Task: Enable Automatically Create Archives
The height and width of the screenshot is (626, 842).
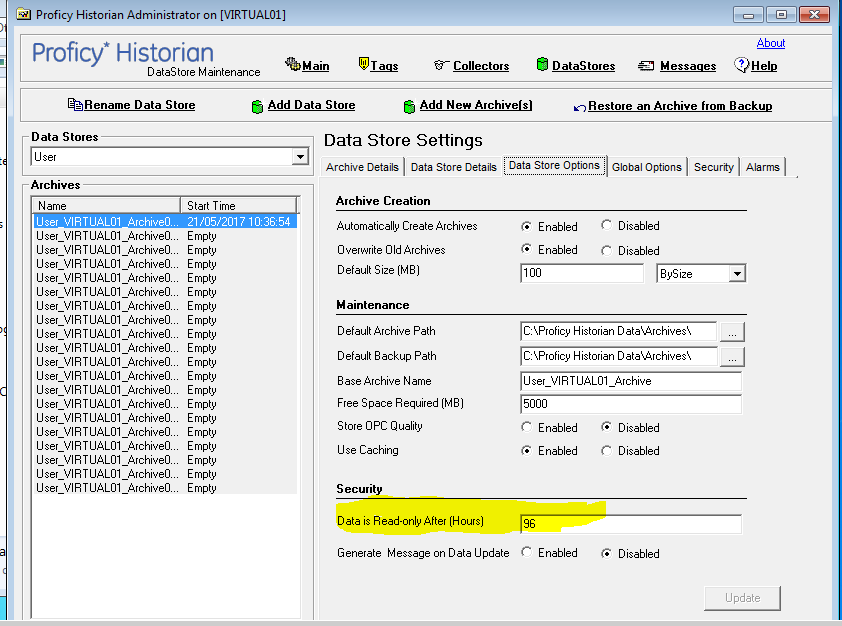Action: tap(527, 226)
